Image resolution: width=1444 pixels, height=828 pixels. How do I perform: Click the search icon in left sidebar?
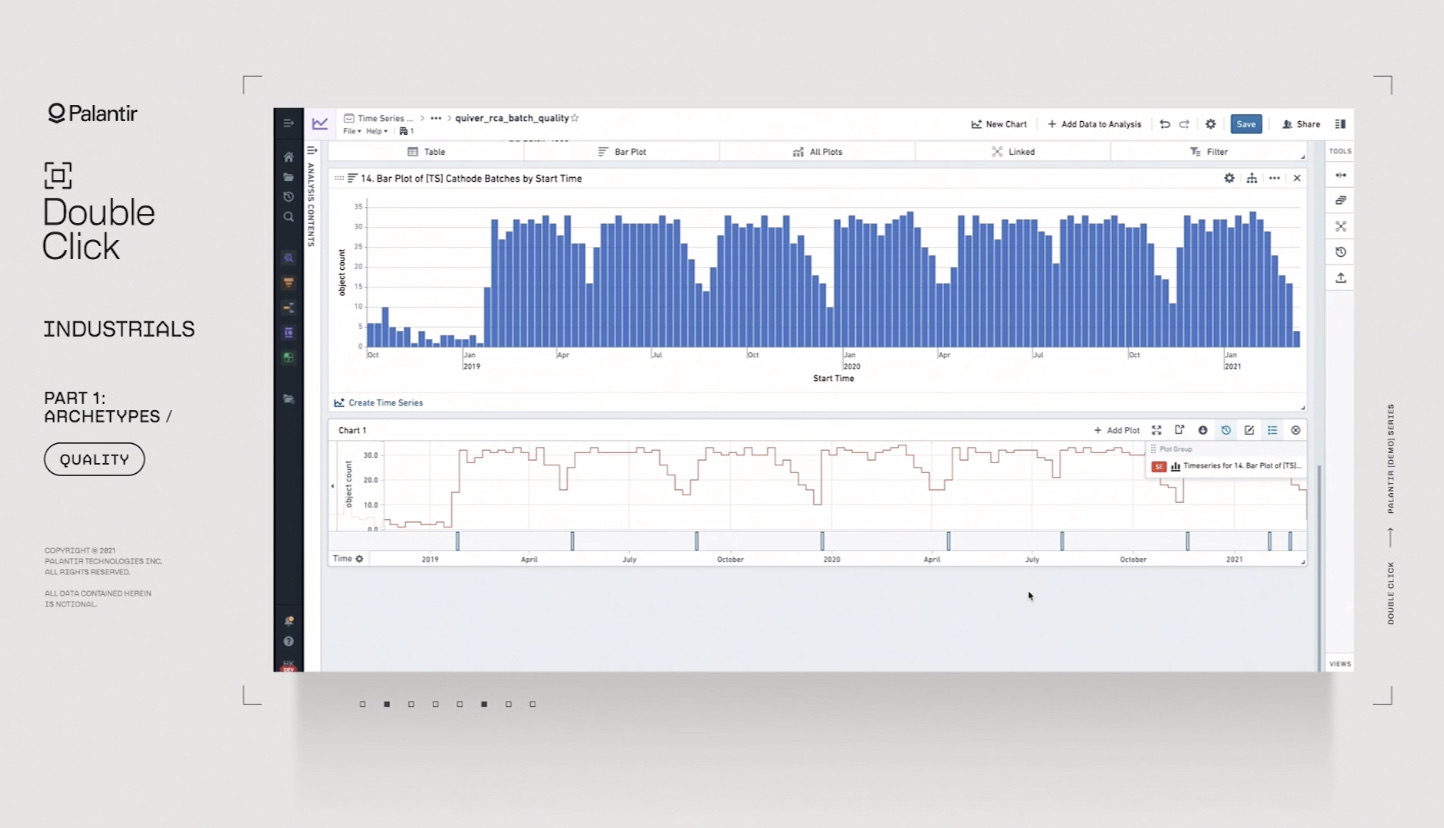[x=288, y=217]
